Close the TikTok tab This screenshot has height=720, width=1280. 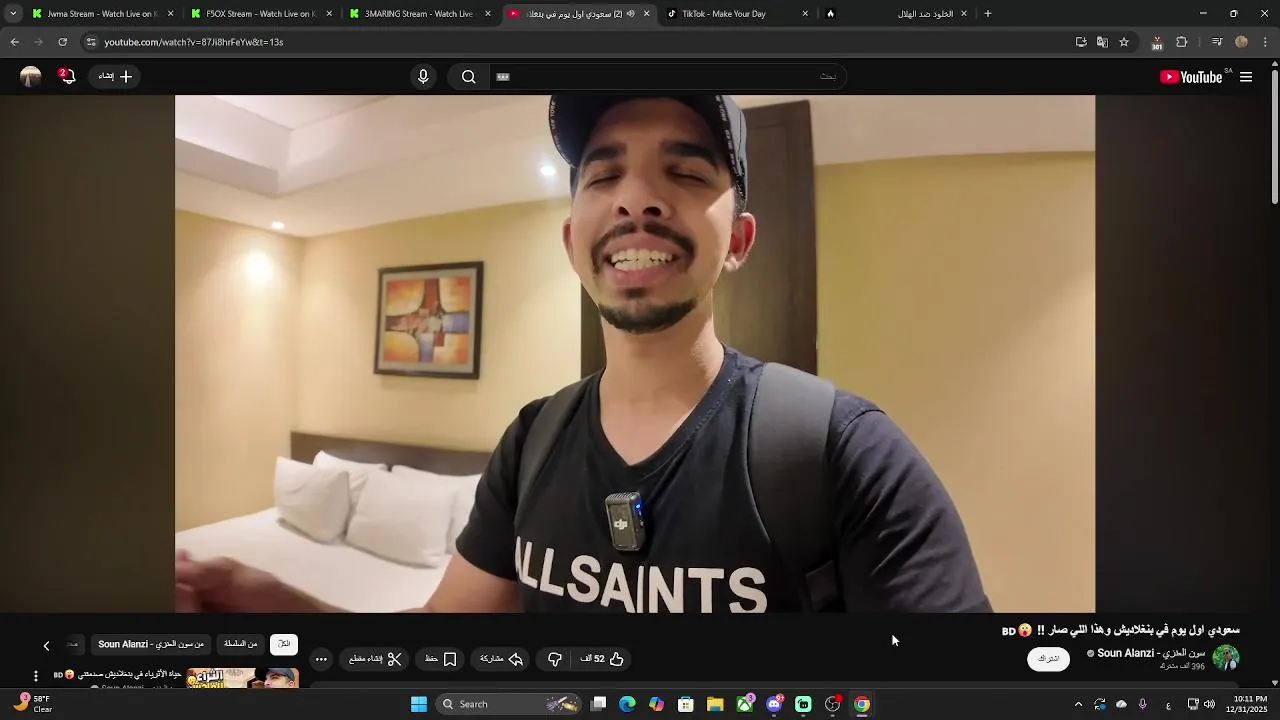(805, 14)
